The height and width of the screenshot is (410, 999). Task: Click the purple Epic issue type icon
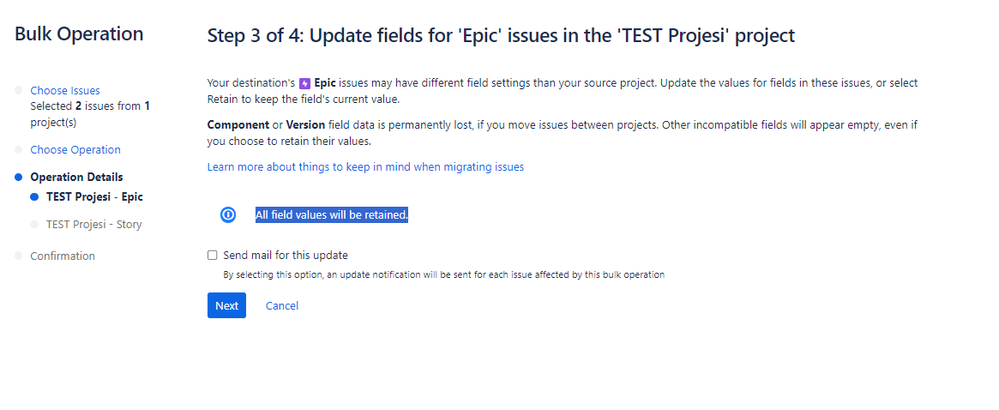(x=305, y=83)
